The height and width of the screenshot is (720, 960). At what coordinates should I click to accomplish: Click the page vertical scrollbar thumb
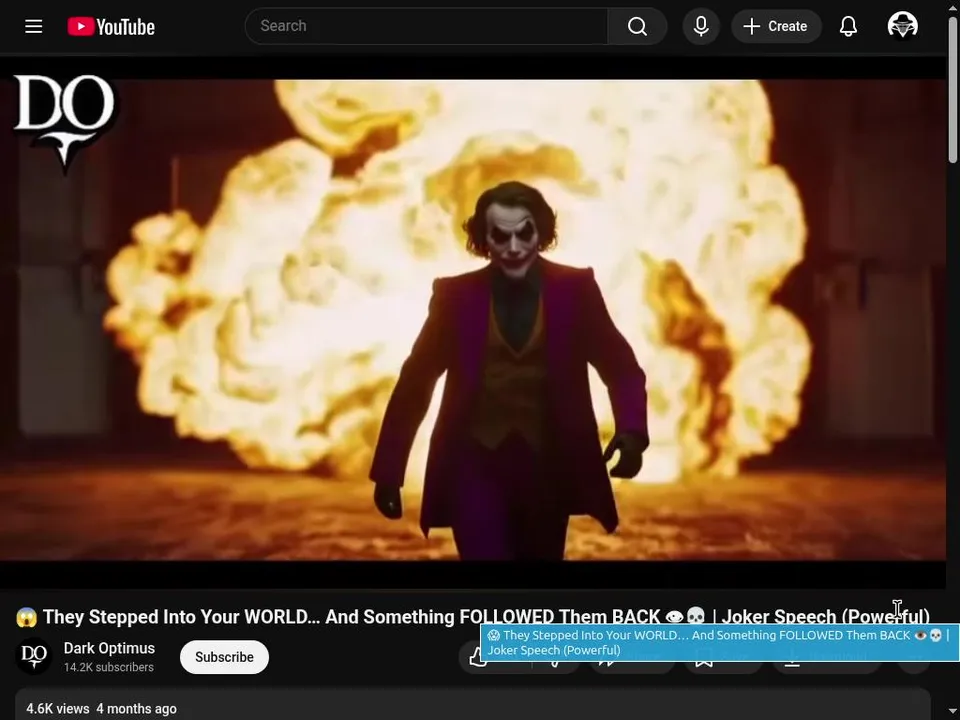point(953,89)
